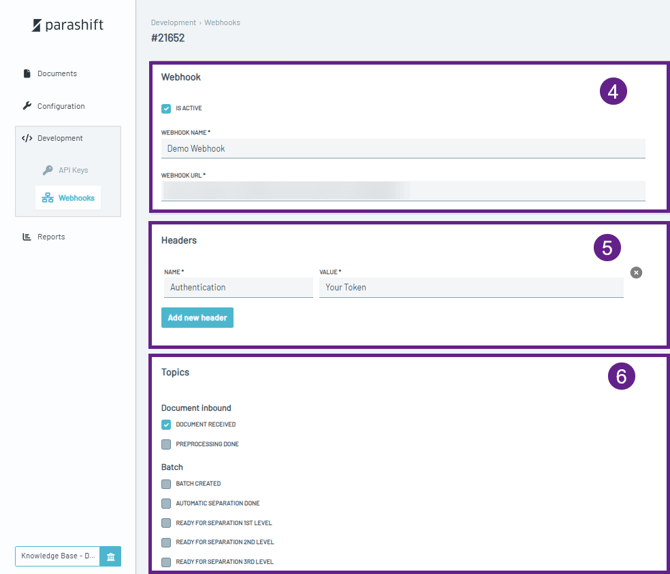The height and width of the screenshot is (574, 670).
Task: Click the parashift logo
Action: point(68,25)
